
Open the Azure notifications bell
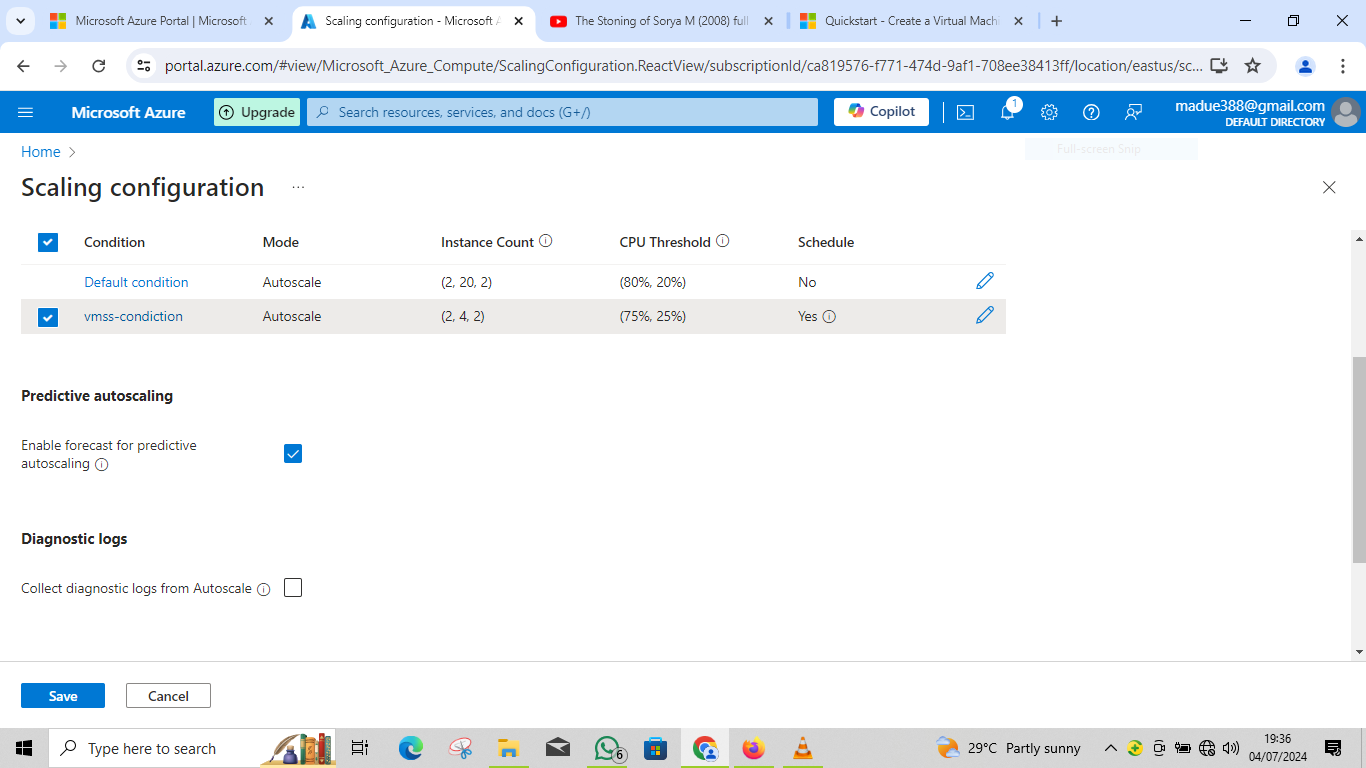point(1007,112)
